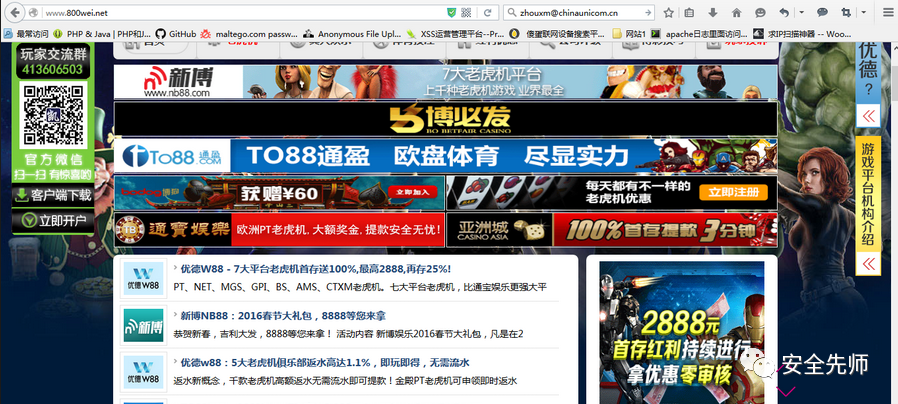The width and height of the screenshot is (898, 404).
Task: Click the green shield security icon
Action: click(452, 13)
